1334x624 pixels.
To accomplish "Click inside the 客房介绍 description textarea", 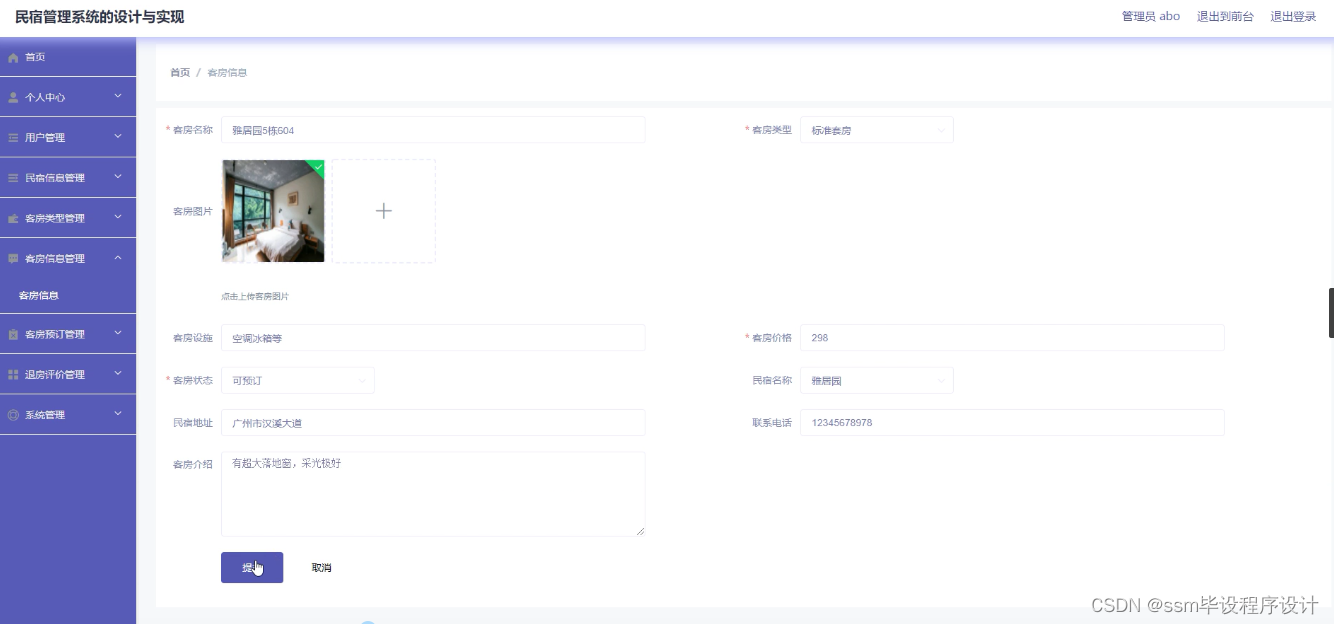I will [432, 492].
